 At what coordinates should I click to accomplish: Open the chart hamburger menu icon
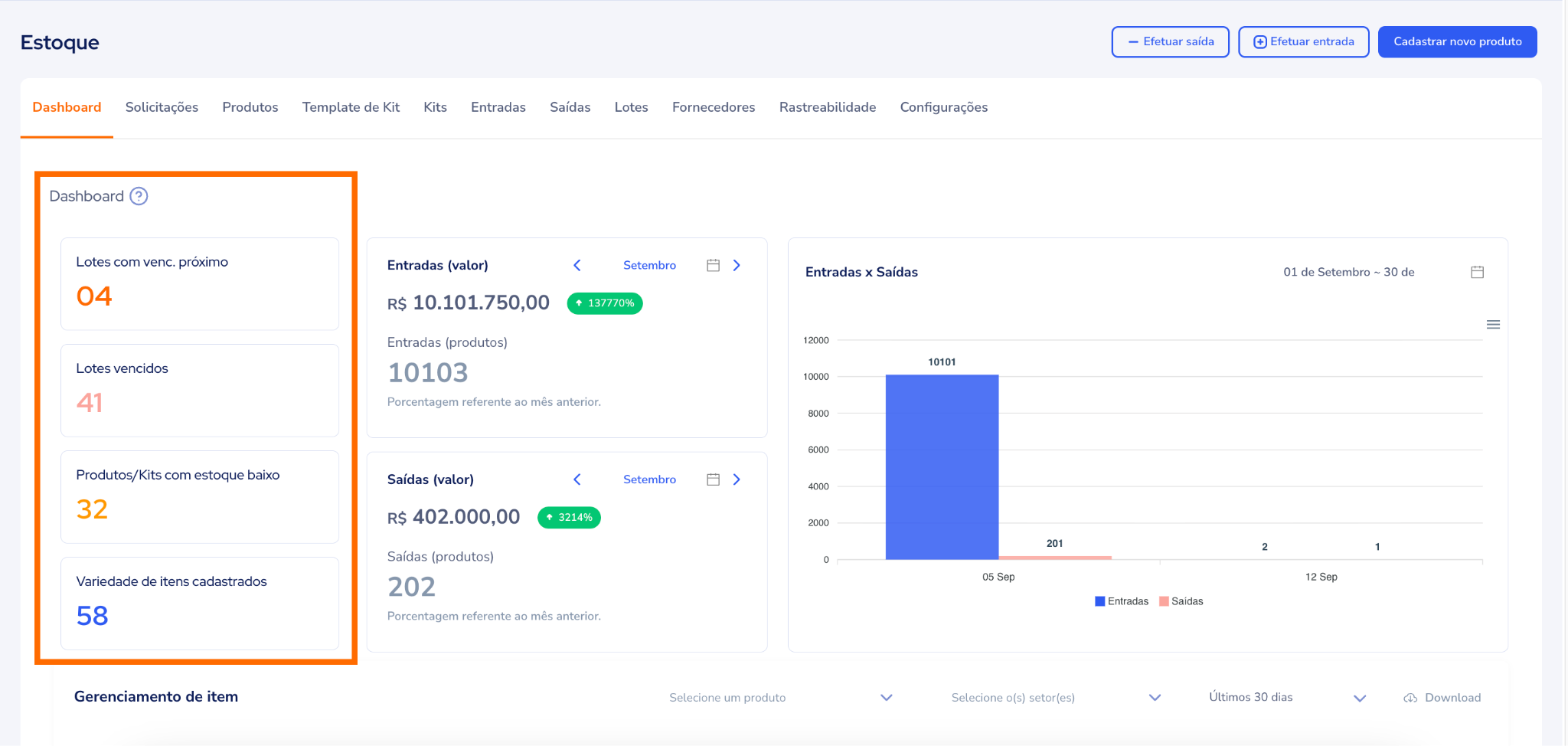tap(1492, 325)
